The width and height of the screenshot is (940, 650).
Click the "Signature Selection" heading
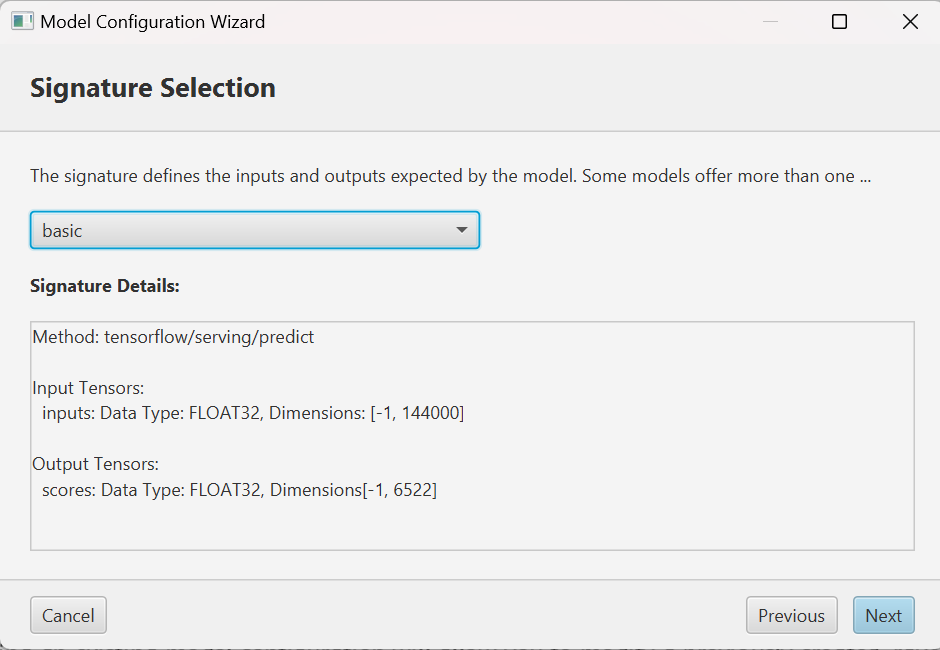[153, 88]
